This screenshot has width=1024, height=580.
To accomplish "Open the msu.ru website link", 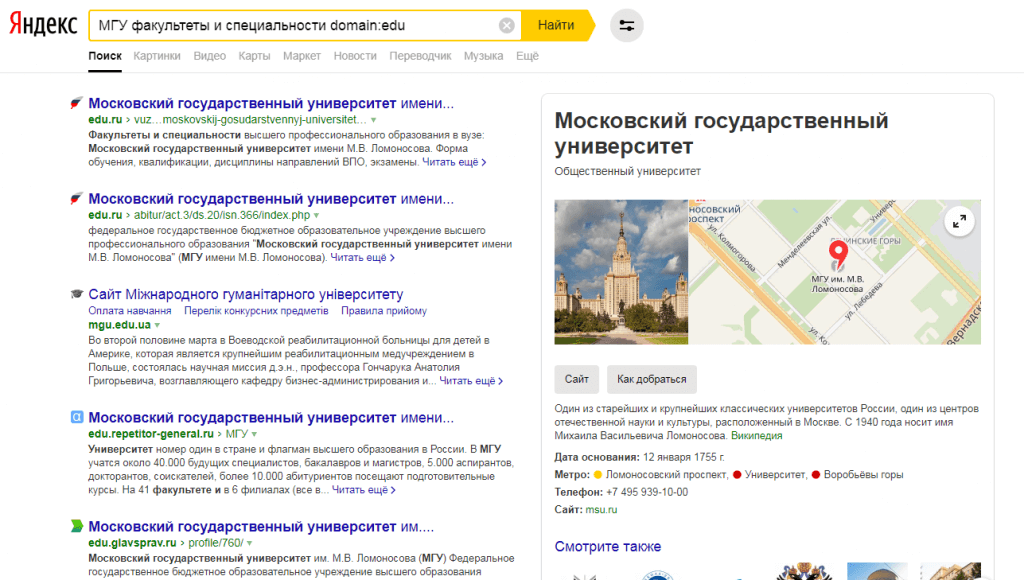I will click(x=601, y=509).
